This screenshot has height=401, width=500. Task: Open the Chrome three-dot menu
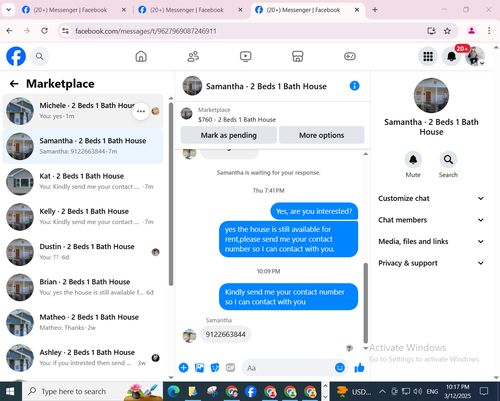point(489,31)
